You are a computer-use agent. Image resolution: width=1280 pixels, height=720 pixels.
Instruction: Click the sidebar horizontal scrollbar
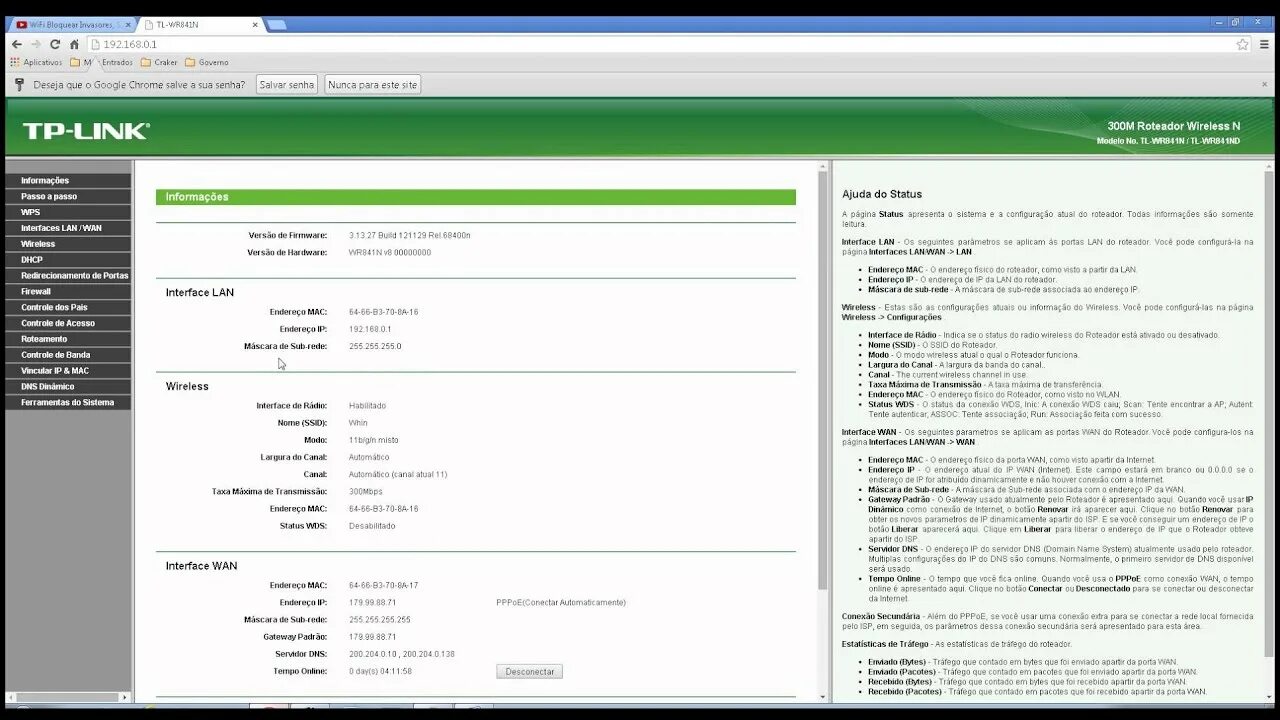[x=65, y=696]
